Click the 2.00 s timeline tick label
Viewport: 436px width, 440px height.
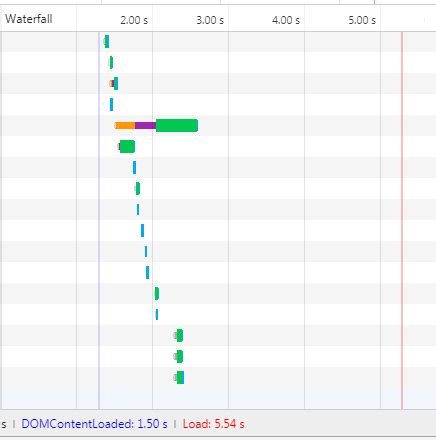pos(134,20)
